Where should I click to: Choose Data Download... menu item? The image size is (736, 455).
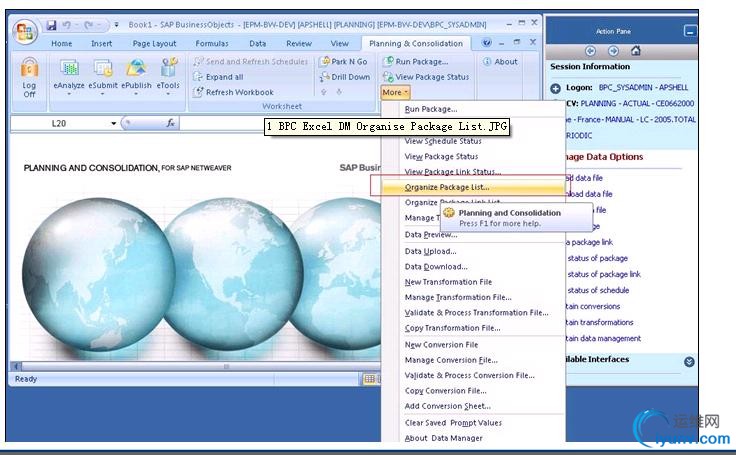click(436, 267)
